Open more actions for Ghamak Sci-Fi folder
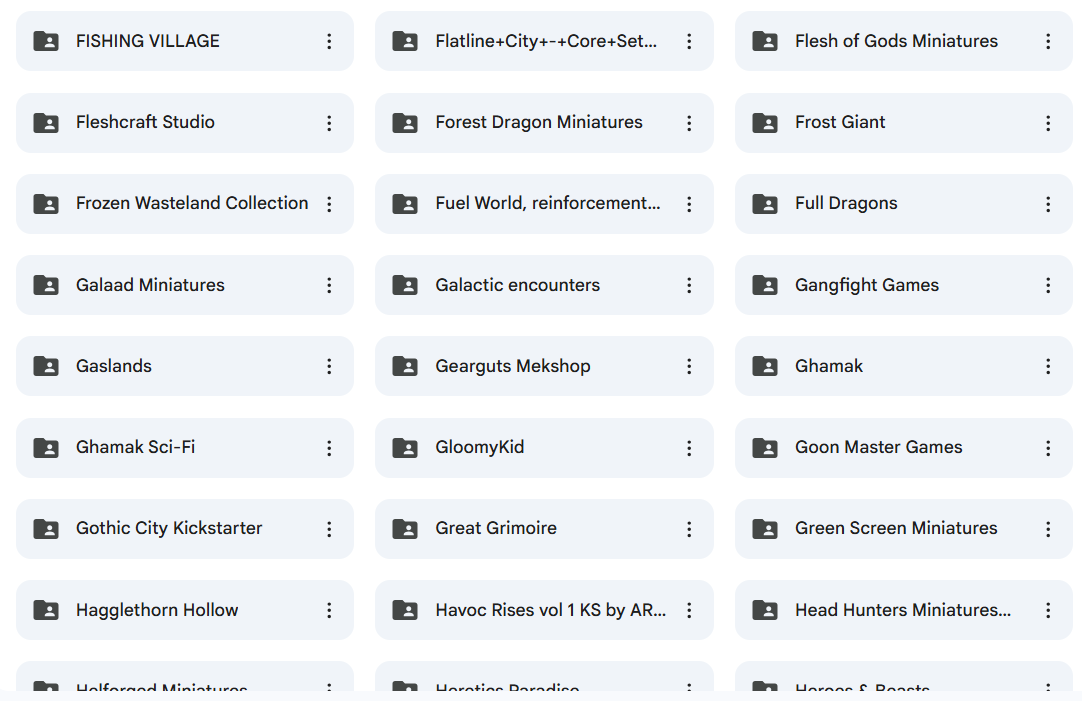This screenshot has width=1082, height=701. pos(329,448)
